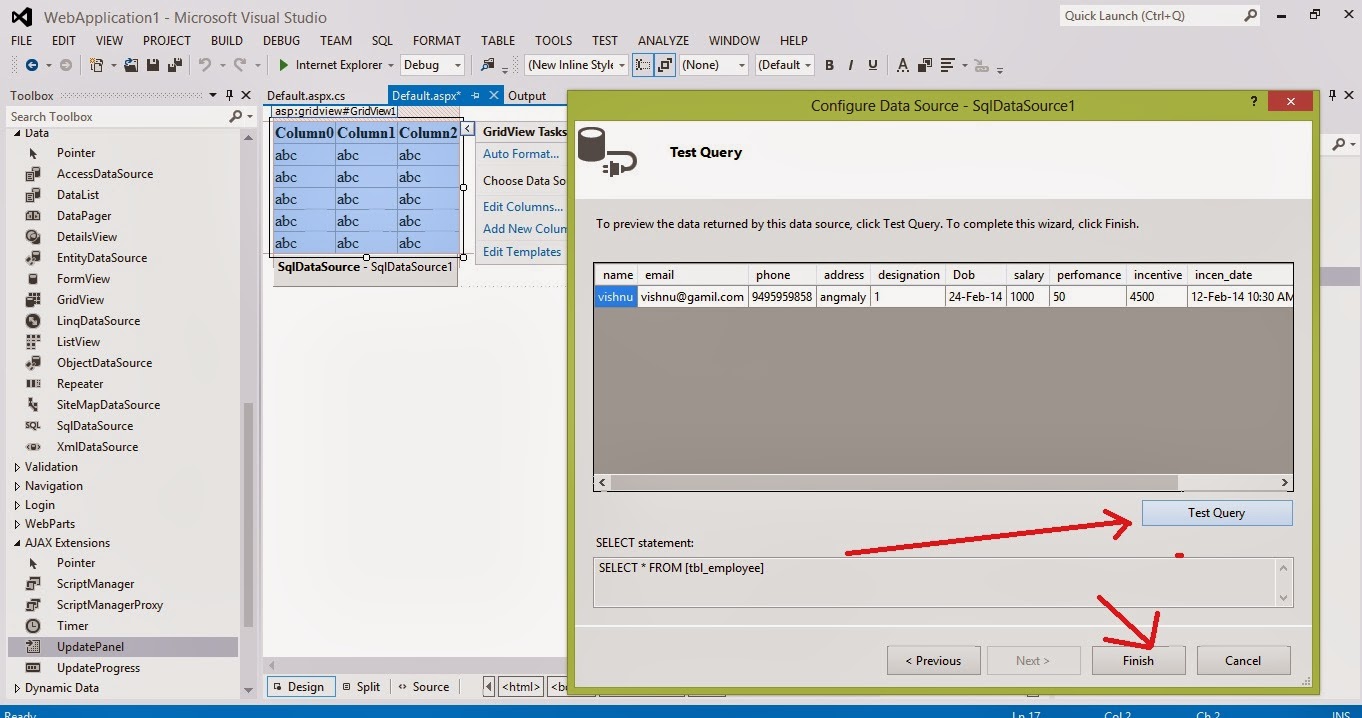Click the Redo toolbar icon
Screen dimensions: 1362x718
pos(240,65)
